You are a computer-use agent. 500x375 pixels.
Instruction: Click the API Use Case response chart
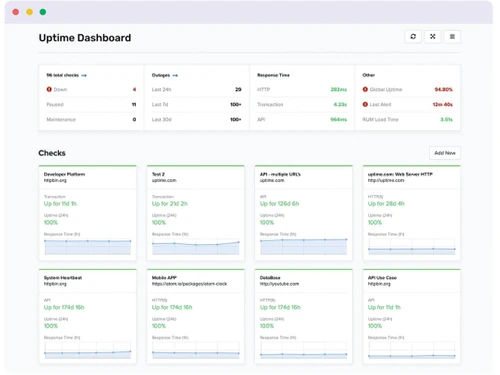(412, 350)
